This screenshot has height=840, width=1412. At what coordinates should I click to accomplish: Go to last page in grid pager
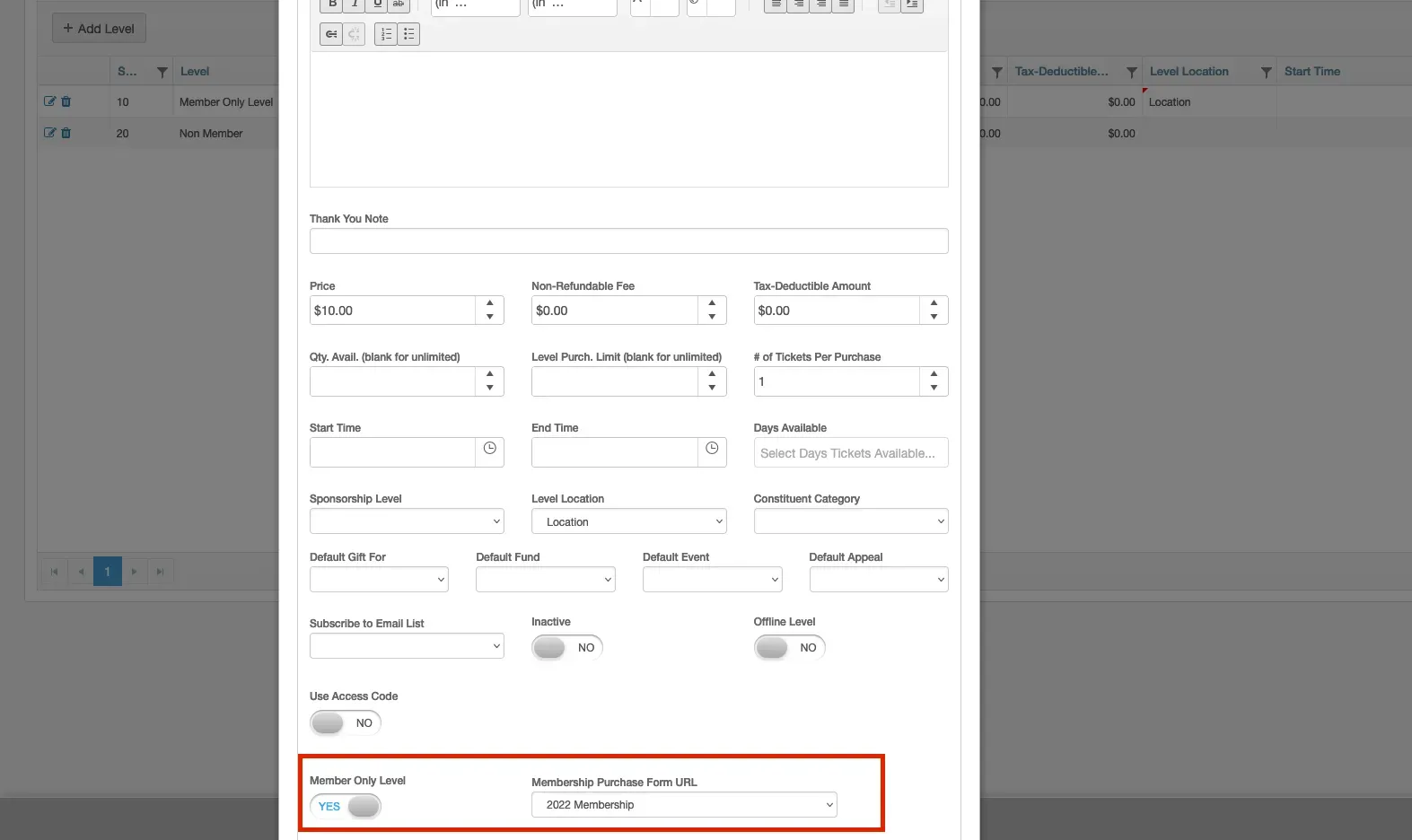pos(161,572)
